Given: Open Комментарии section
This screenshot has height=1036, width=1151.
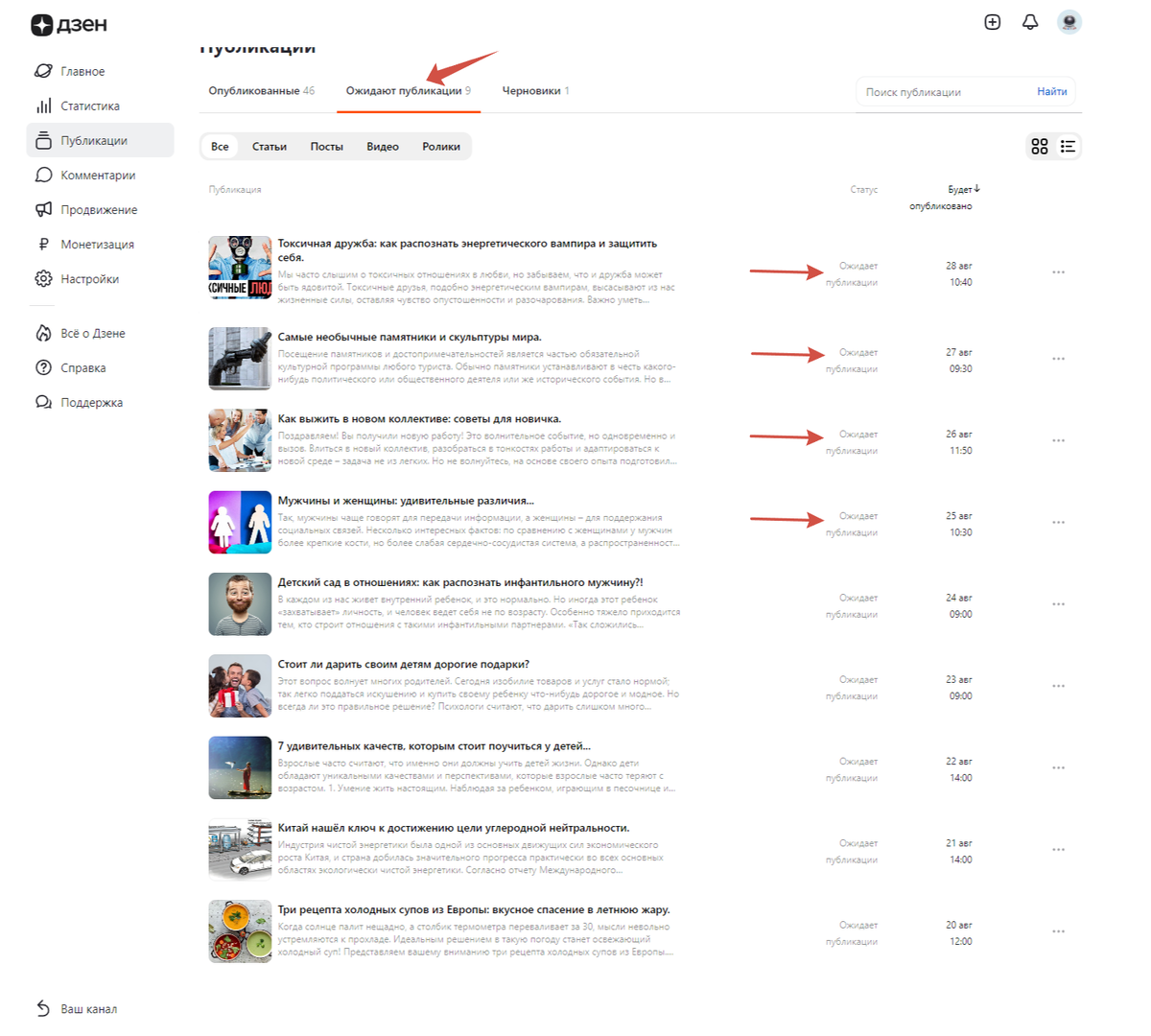Looking at the screenshot, I should [x=100, y=175].
